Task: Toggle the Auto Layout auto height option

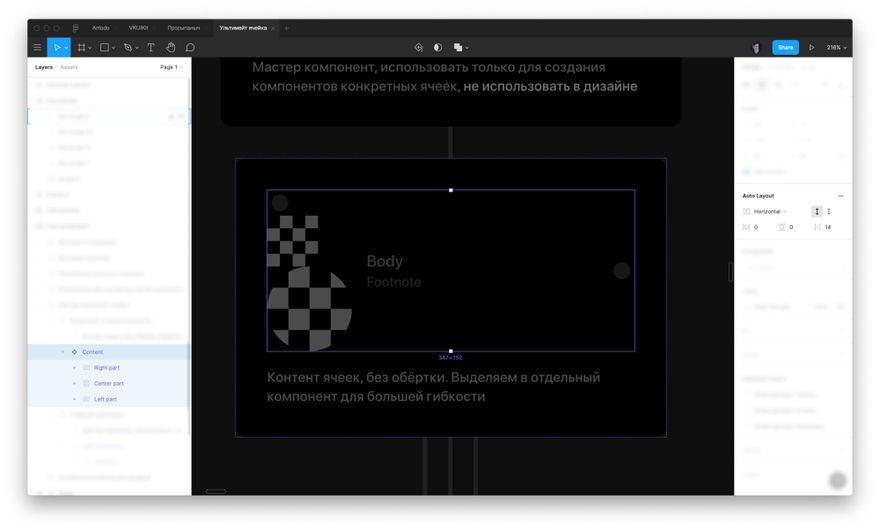Action: [x=817, y=212]
